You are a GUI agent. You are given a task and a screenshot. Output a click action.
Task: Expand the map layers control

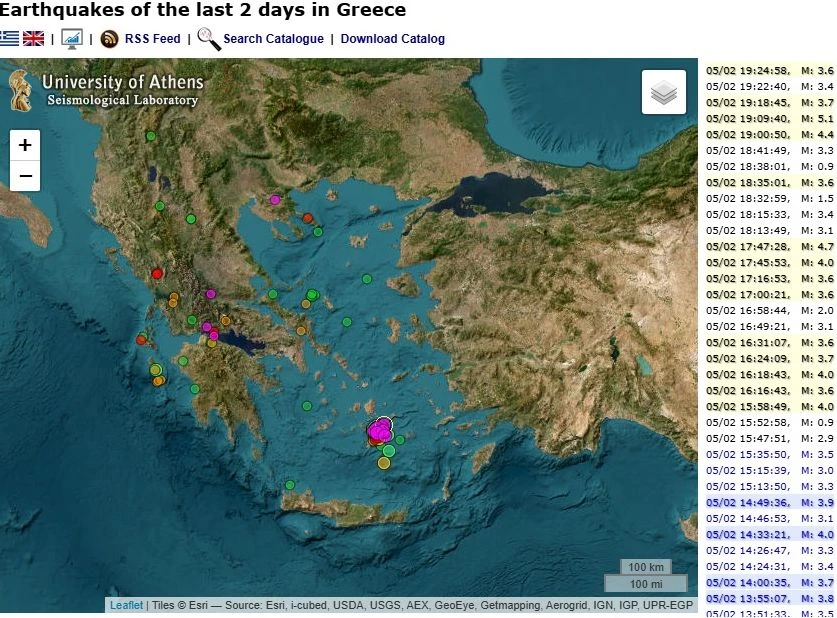point(664,92)
